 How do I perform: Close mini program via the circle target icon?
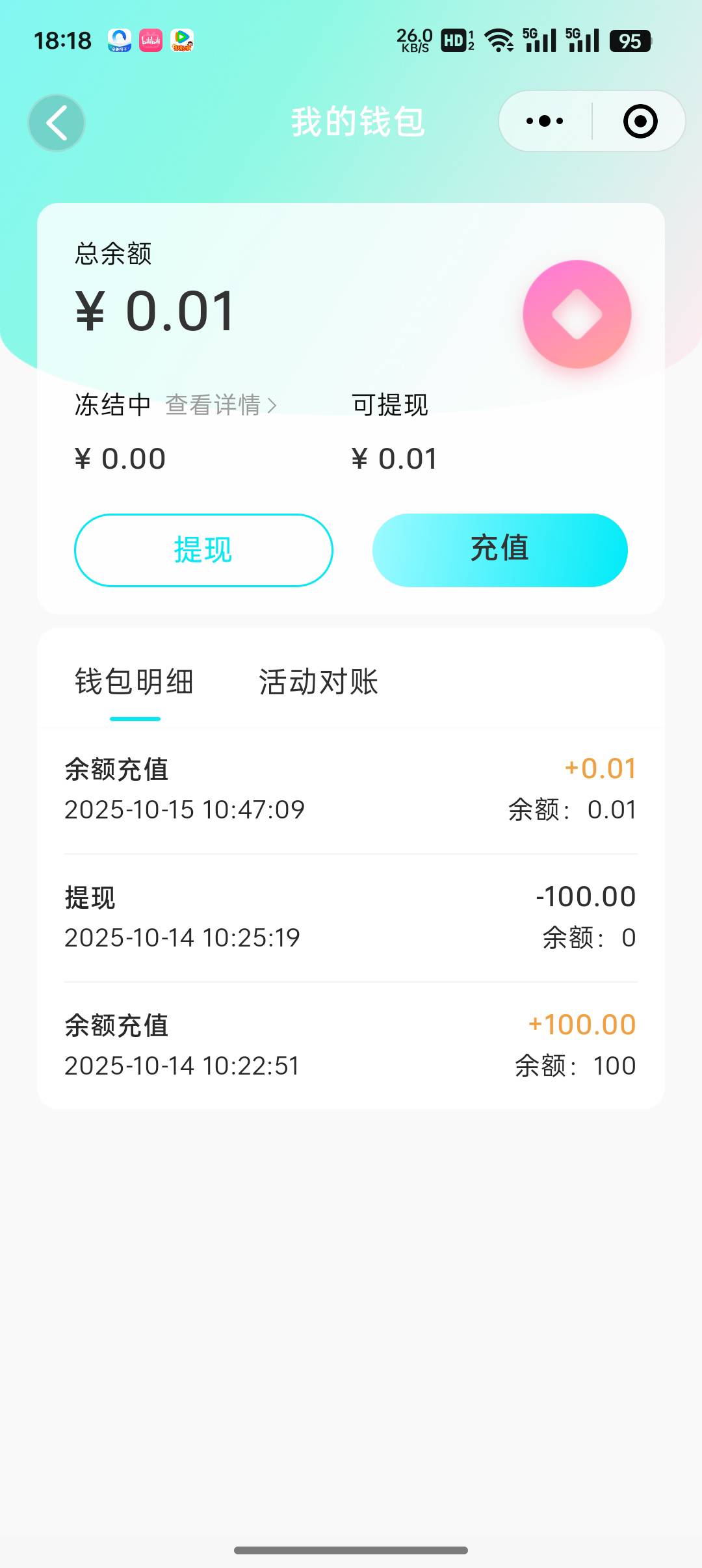click(x=640, y=121)
